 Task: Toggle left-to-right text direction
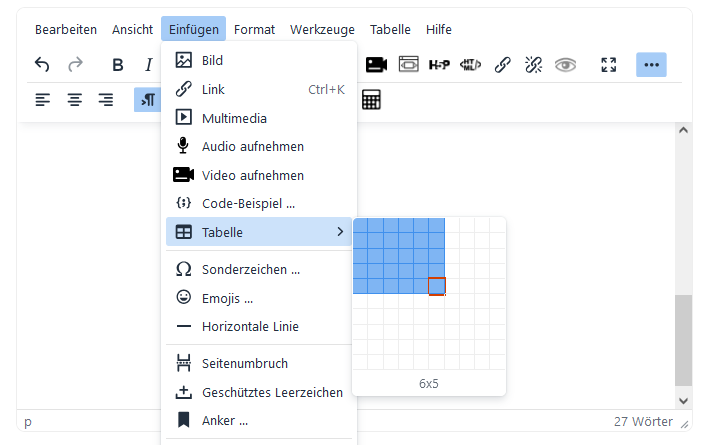tap(147, 100)
